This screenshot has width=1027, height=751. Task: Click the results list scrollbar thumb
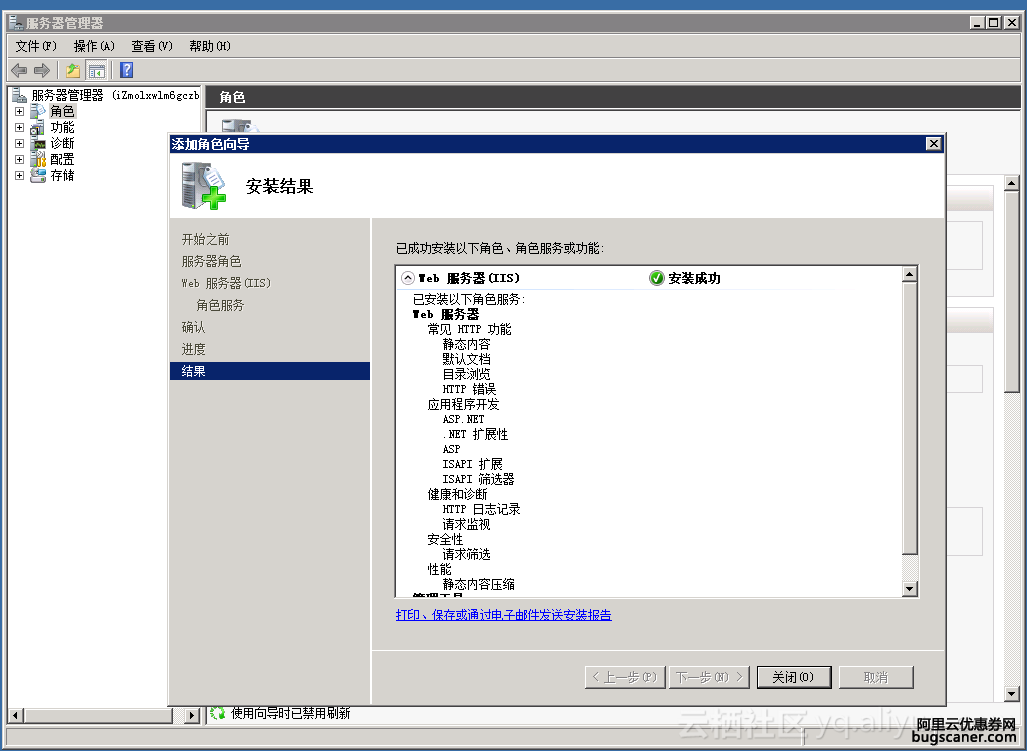pyautogui.click(x=909, y=418)
